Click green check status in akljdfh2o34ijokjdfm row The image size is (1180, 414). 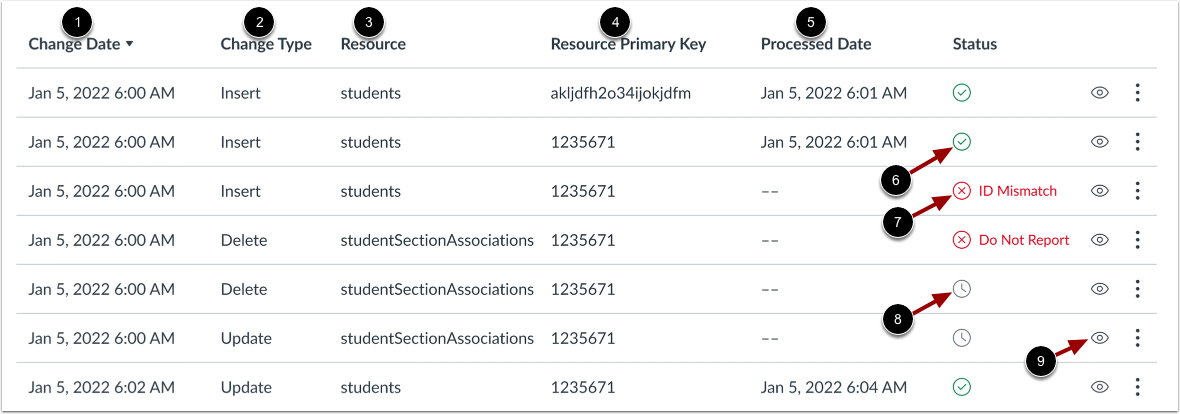[961, 93]
